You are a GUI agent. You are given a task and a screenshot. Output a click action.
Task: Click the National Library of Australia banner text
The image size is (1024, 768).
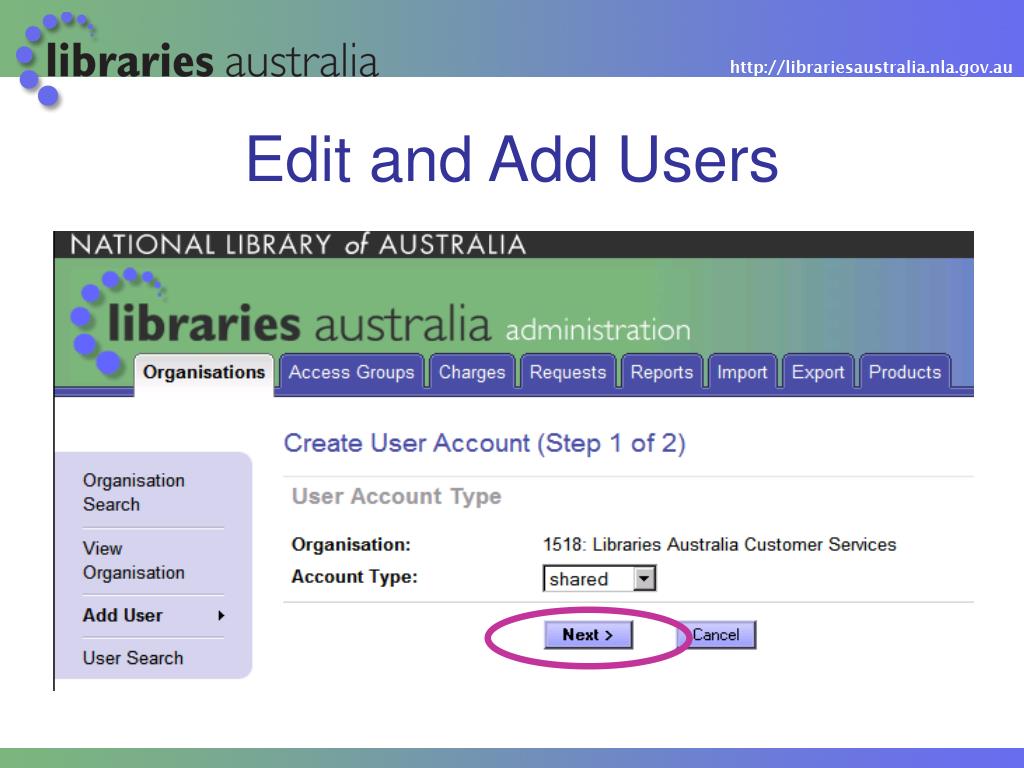coord(298,245)
